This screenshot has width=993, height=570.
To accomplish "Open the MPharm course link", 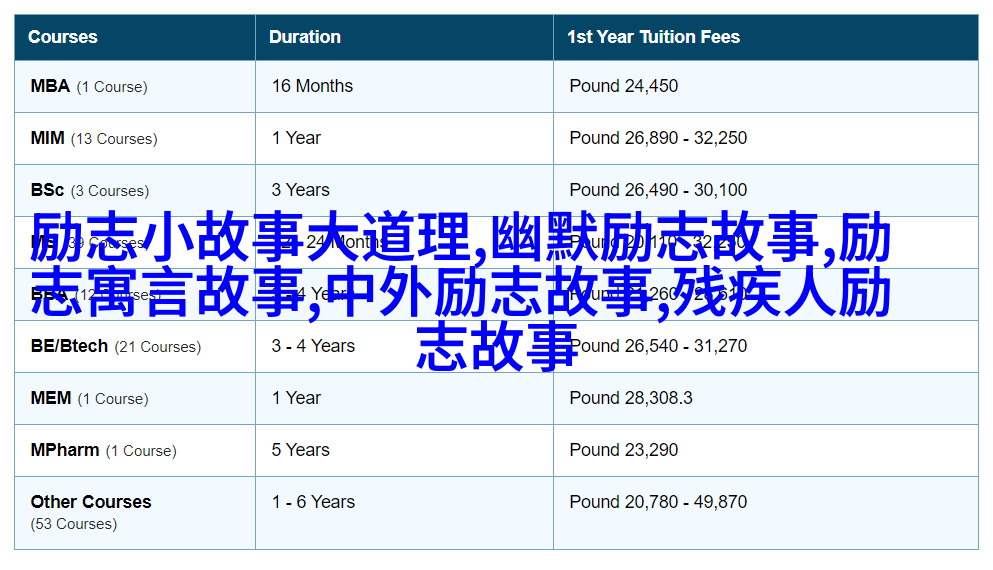I will [x=65, y=450].
